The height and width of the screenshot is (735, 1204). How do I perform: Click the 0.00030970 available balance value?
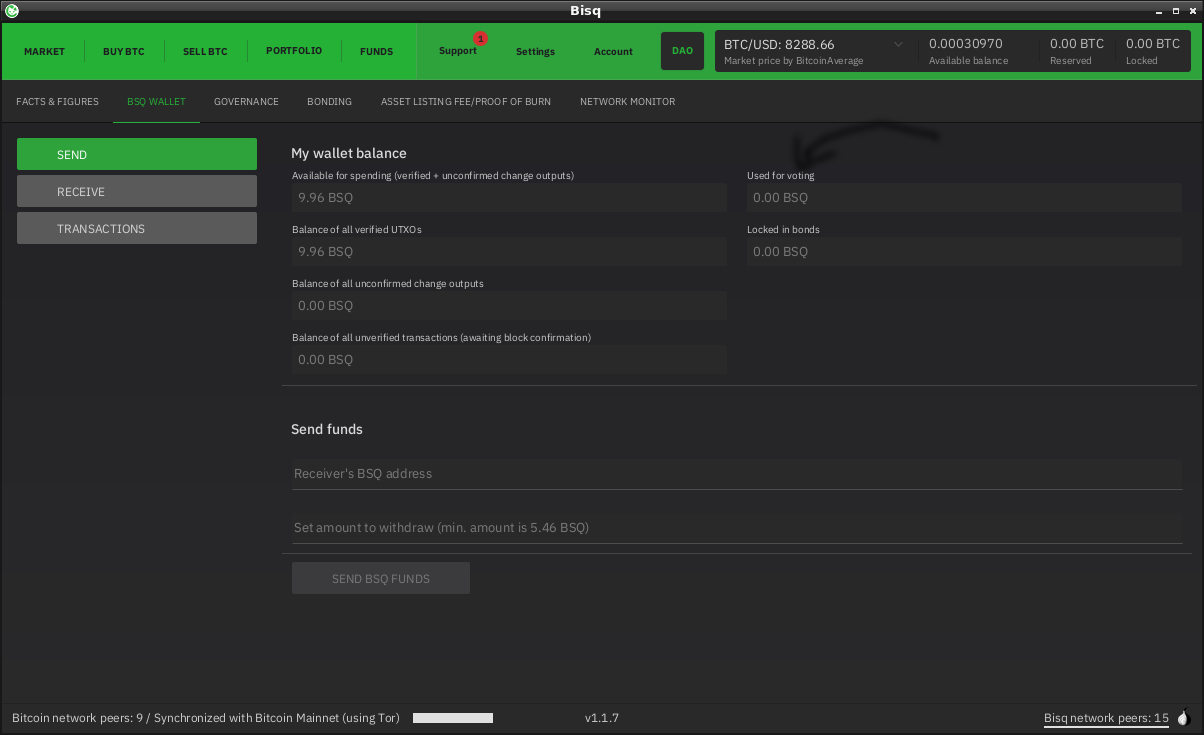[x=965, y=44]
